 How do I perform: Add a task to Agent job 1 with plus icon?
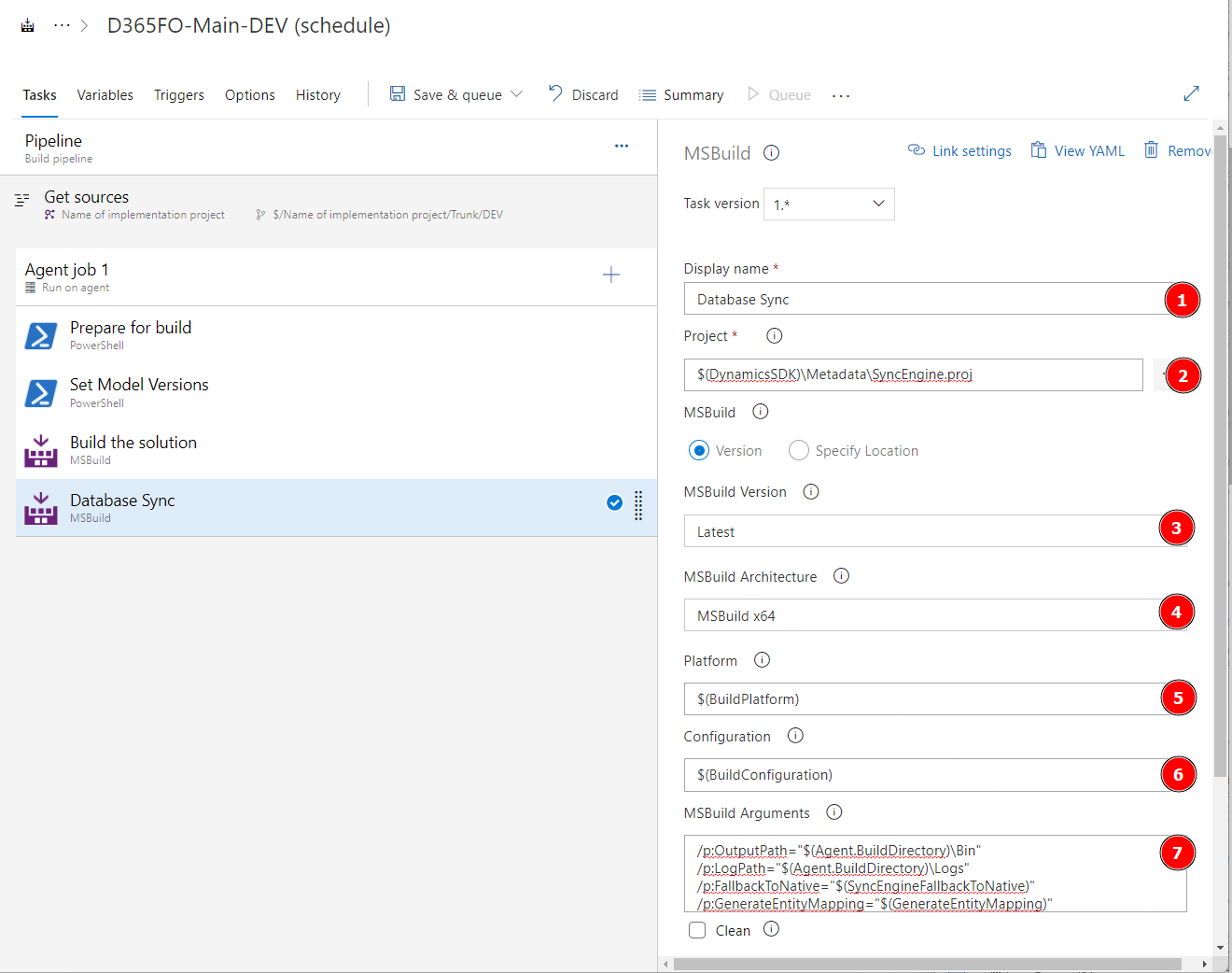tap(611, 275)
